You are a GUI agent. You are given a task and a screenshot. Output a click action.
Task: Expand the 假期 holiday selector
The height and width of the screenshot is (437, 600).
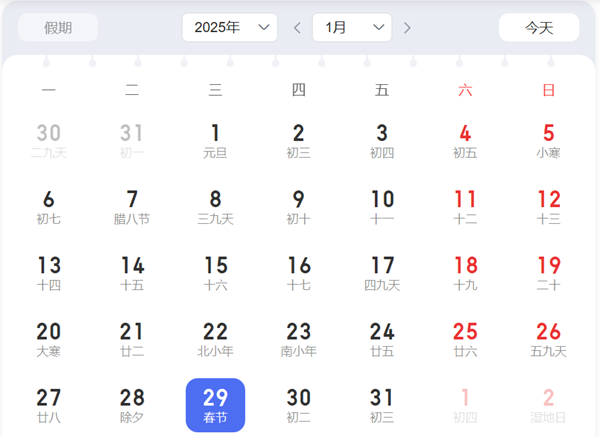(58, 28)
